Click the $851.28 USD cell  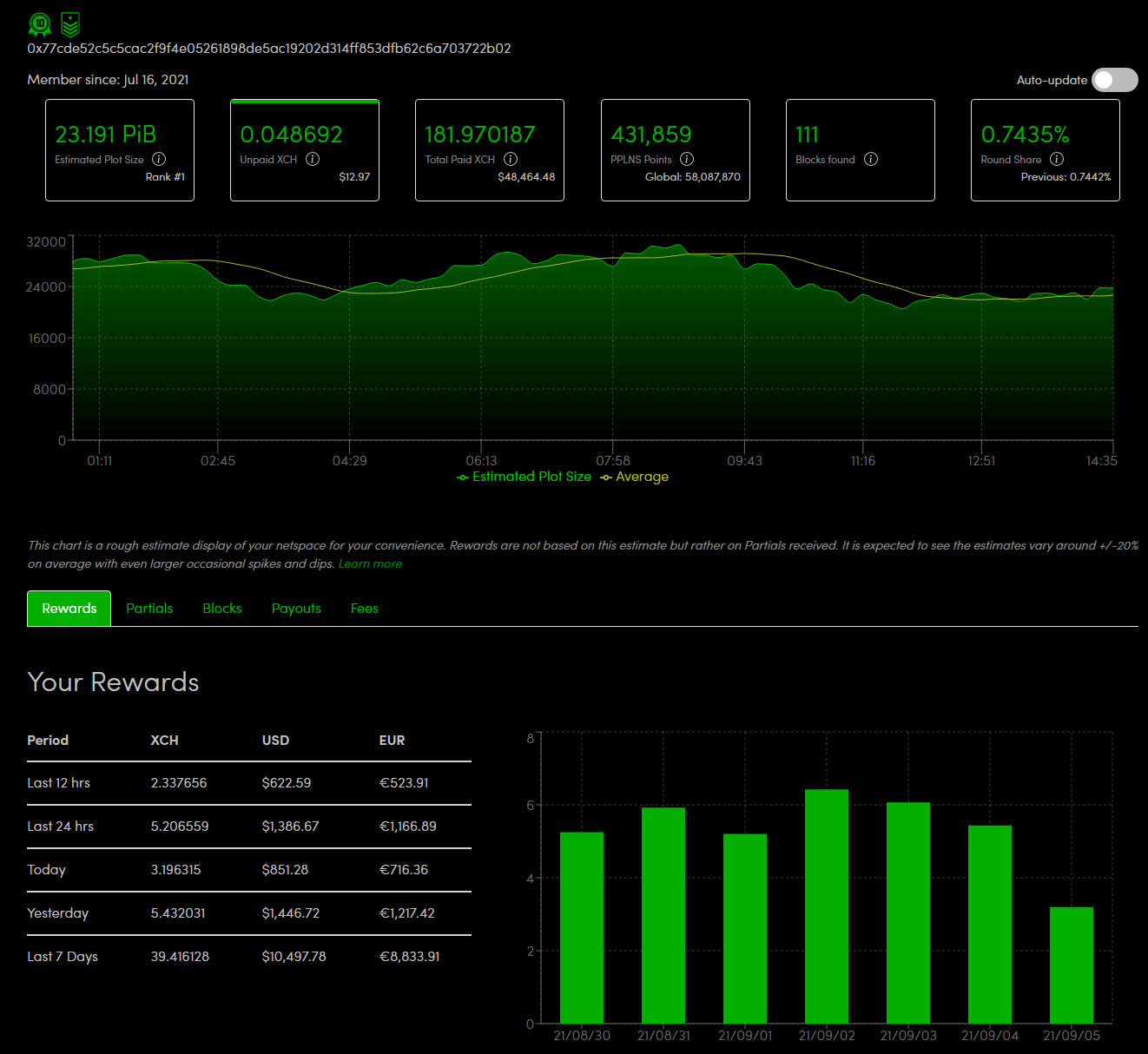[285, 870]
